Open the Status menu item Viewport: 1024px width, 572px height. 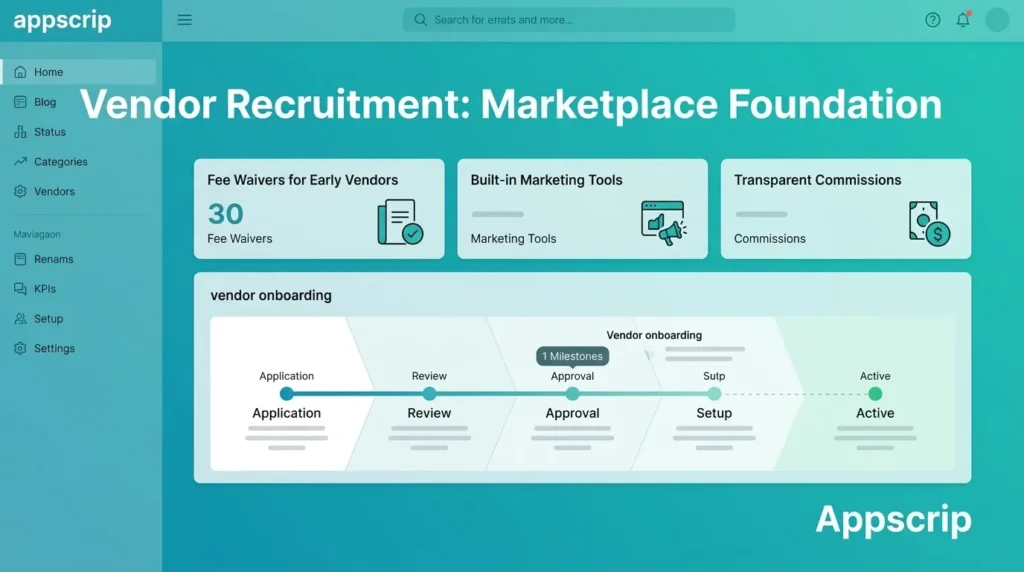pyautogui.click(x=50, y=132)
